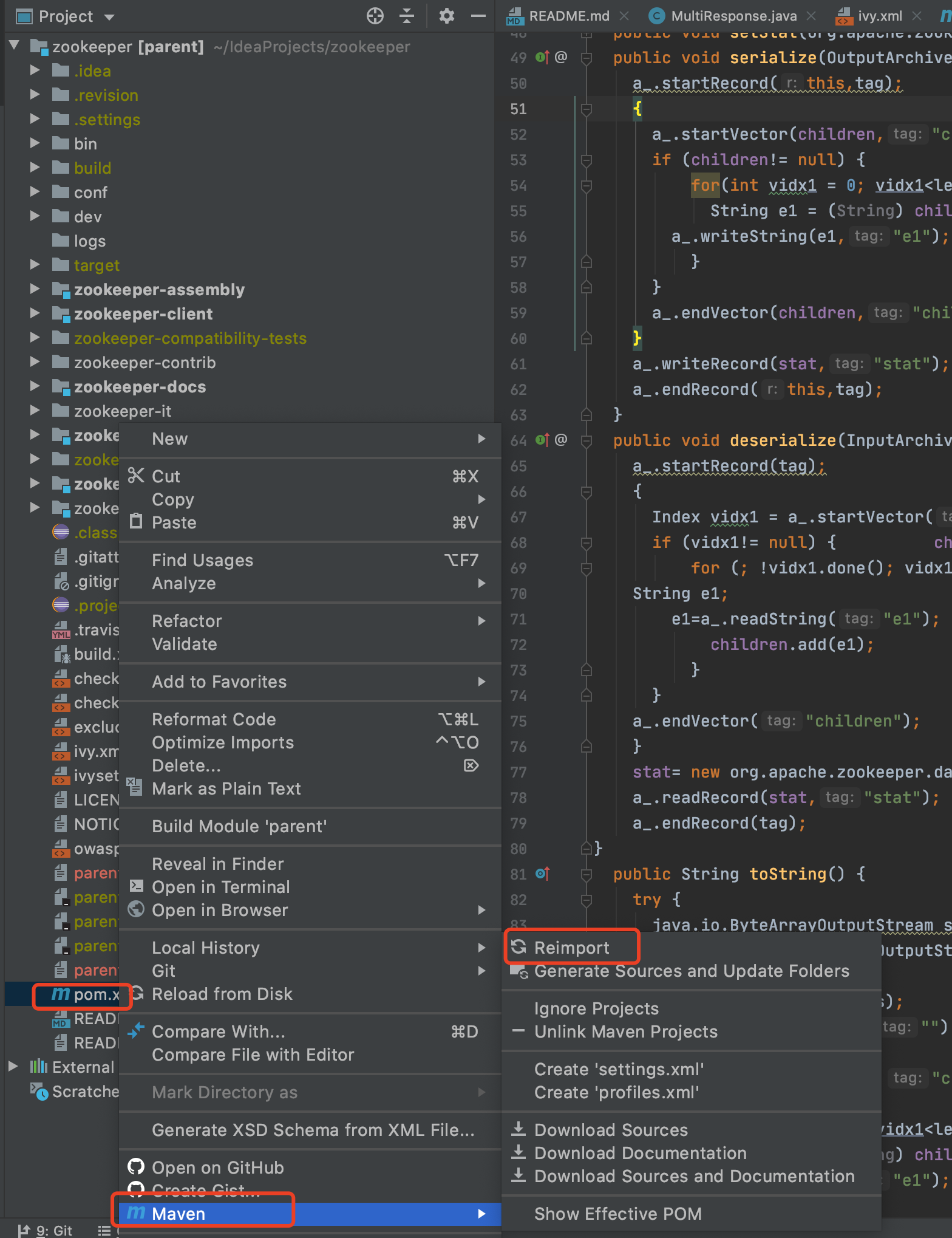Click the Project view dropdown arrow
Viewport: 952px width, 1238px height.
coord(109,17)
